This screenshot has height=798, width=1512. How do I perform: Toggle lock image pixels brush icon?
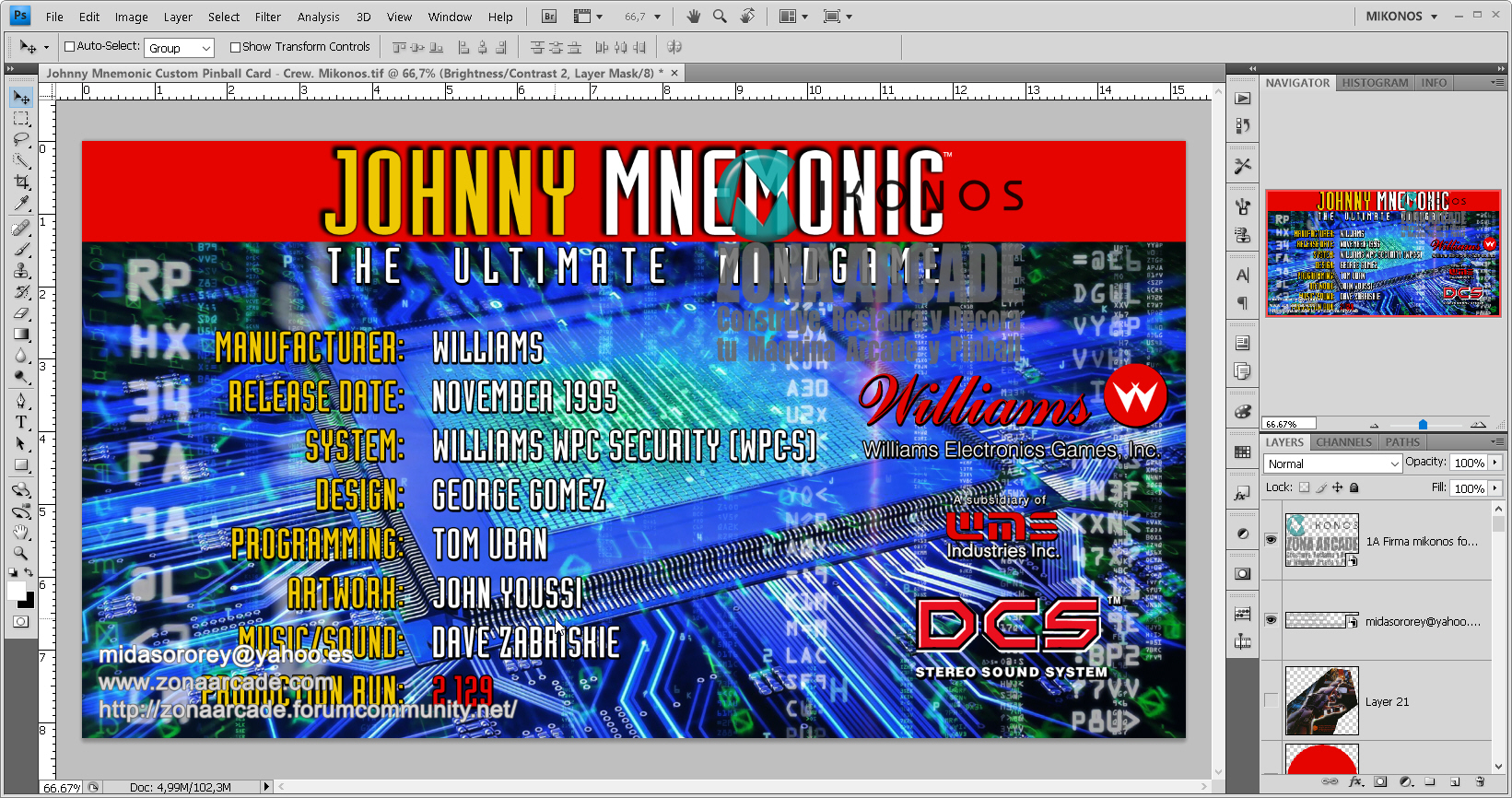tap(1321, 487)
